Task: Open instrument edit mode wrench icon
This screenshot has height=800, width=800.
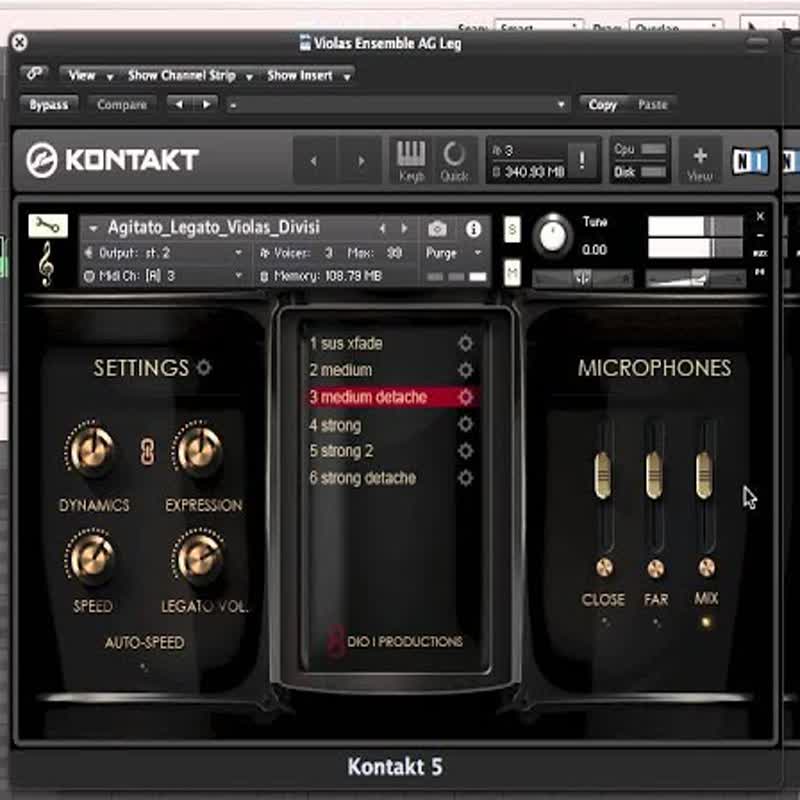Action: [48, 226]
